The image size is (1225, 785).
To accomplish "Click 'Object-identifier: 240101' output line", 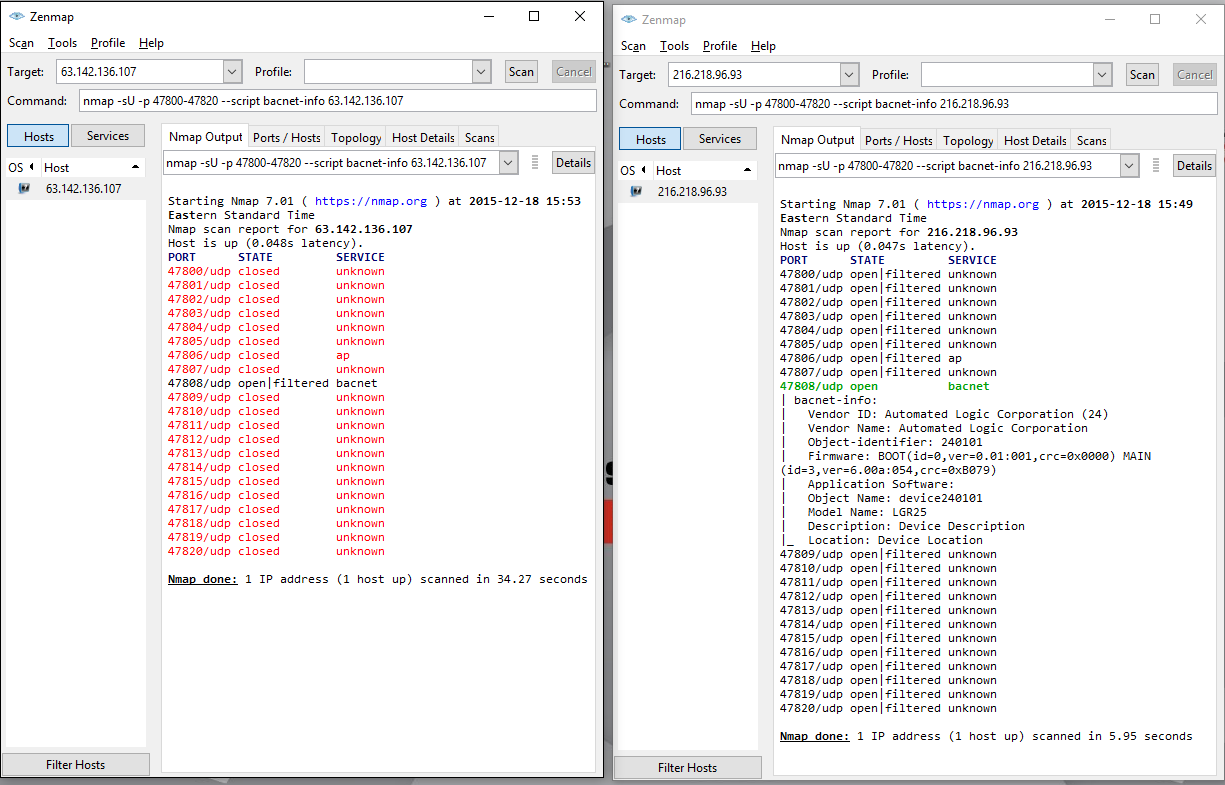I will pyautogui.click(x=896, y=442).
